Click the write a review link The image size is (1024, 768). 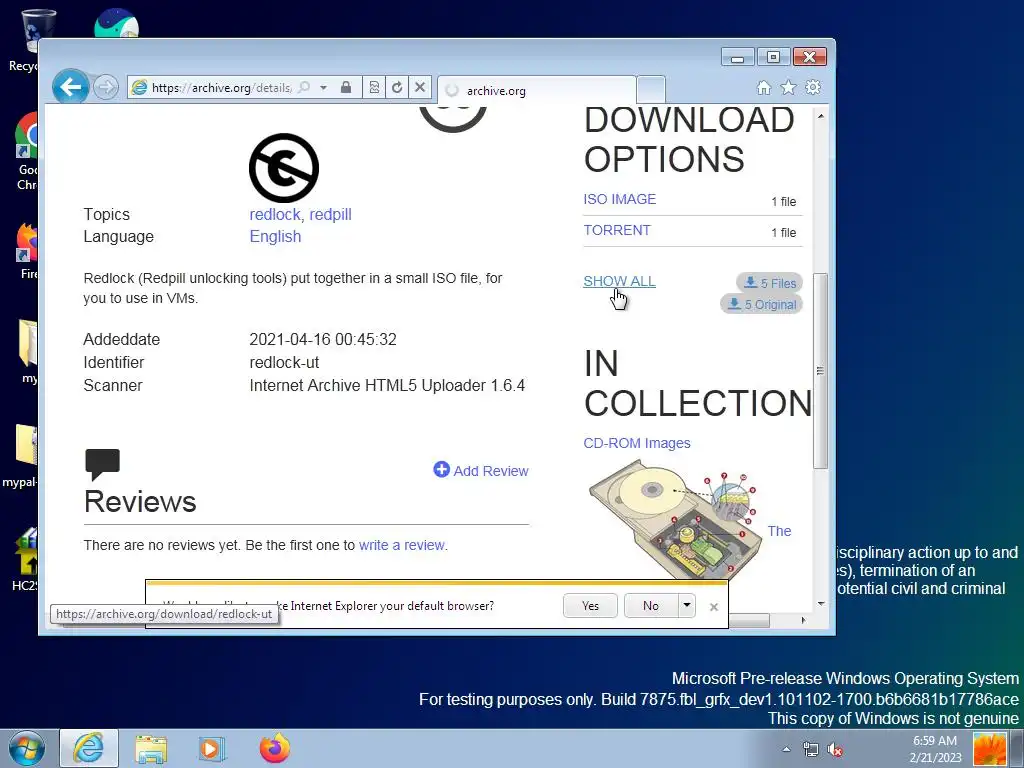point(402,545)
